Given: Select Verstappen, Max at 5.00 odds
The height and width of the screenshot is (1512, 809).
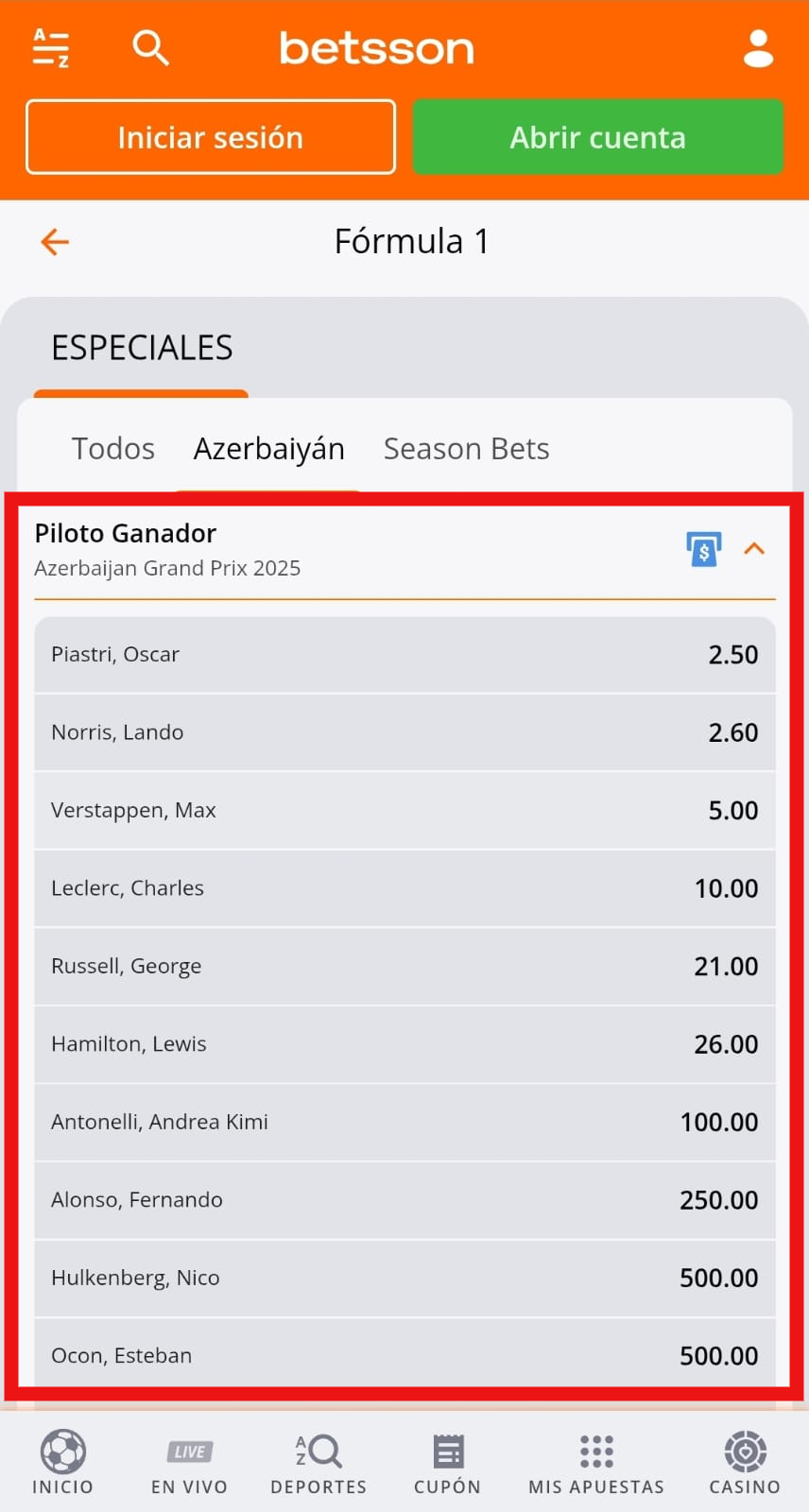Looking at the screenshot, I should (x=404, y=811).
